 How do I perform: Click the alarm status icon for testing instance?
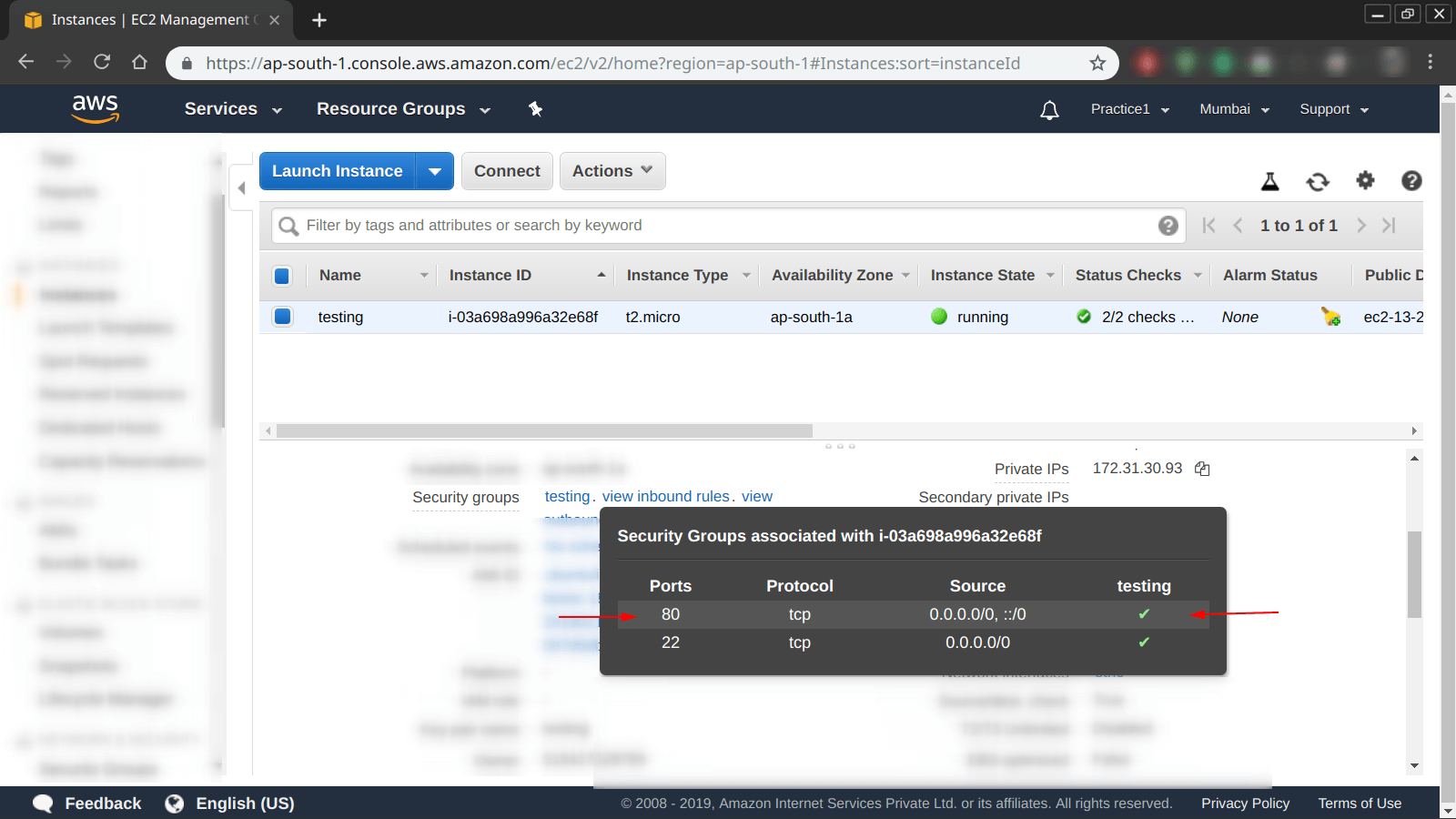coord(1330,317)
